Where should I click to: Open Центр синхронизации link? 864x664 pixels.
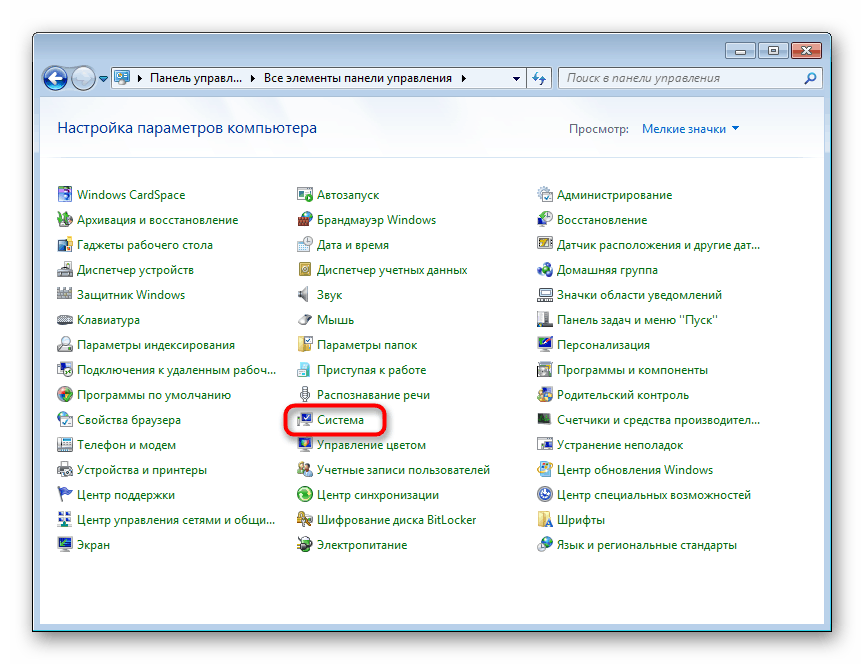378,495
